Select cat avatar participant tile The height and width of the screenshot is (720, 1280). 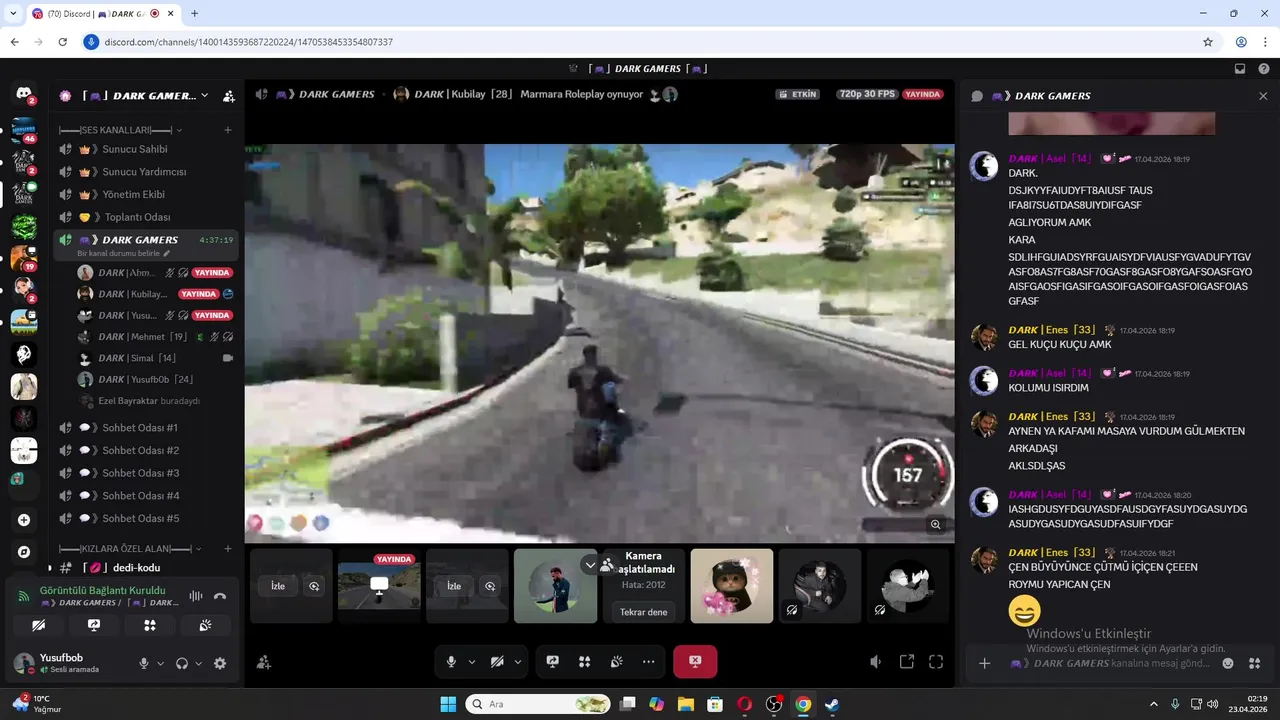click(732, 586)
